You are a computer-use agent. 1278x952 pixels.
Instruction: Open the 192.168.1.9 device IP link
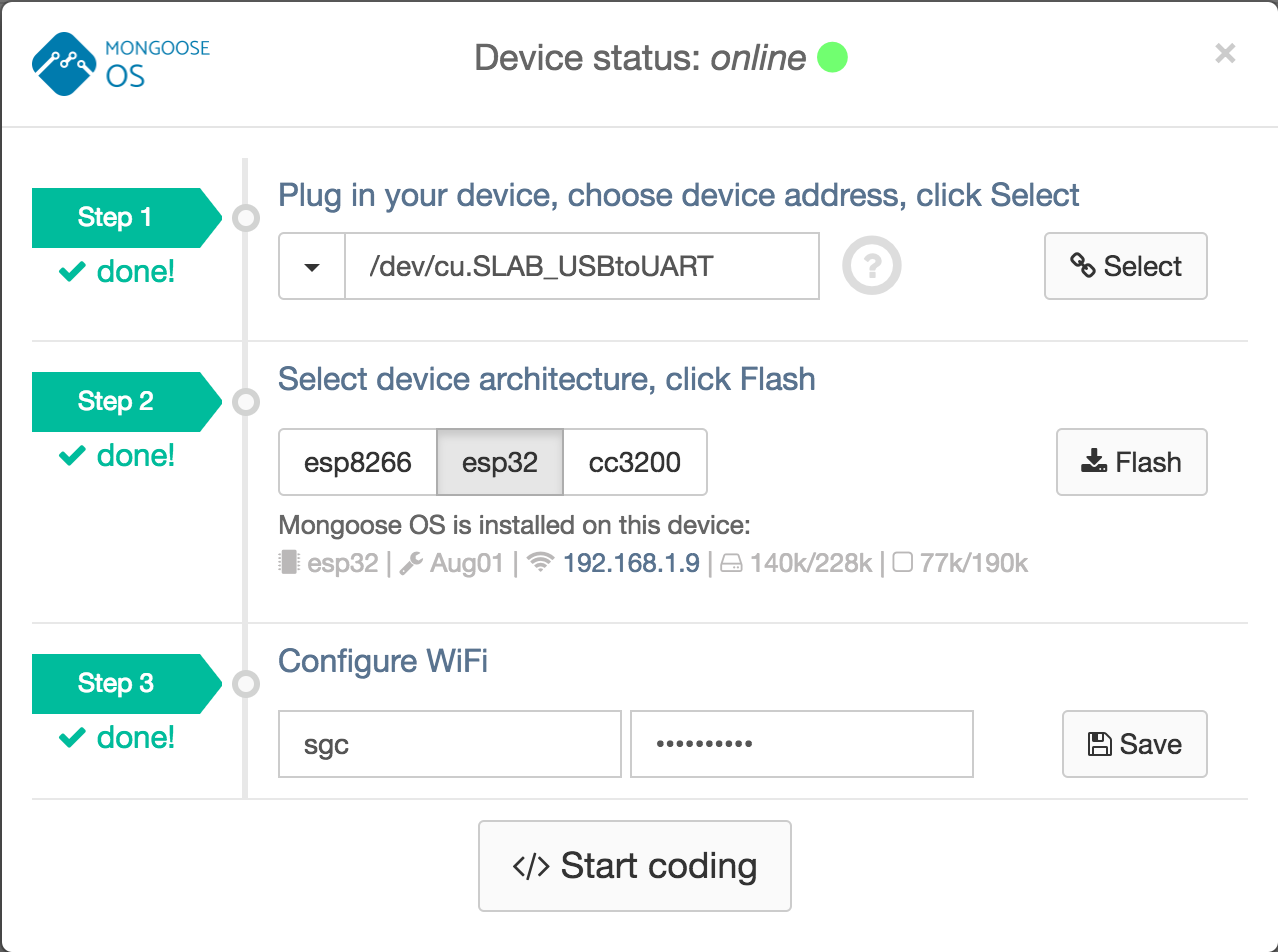(x=631, y=564)
